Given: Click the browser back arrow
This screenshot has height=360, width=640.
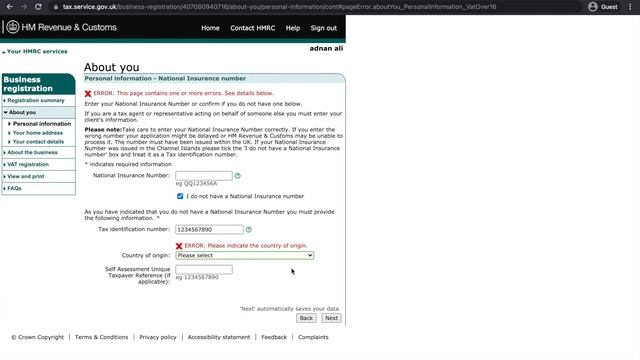Looking at the screenshot, I should 9,7.
